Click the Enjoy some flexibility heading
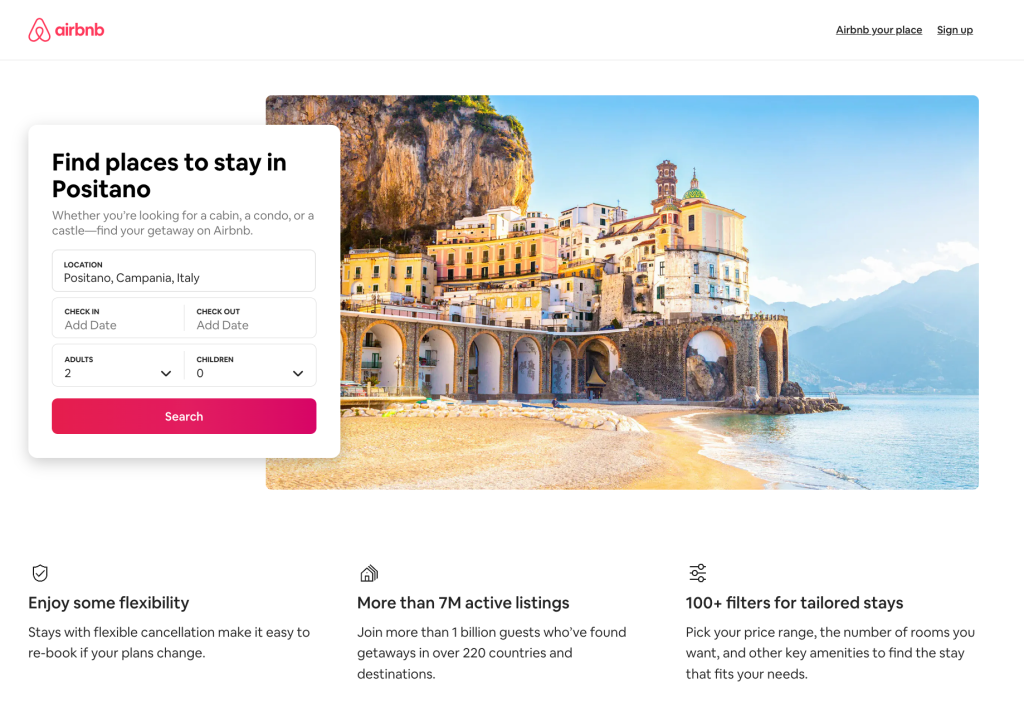The height and width of the screenshot is (712, 1024). [x=108, y=603]
